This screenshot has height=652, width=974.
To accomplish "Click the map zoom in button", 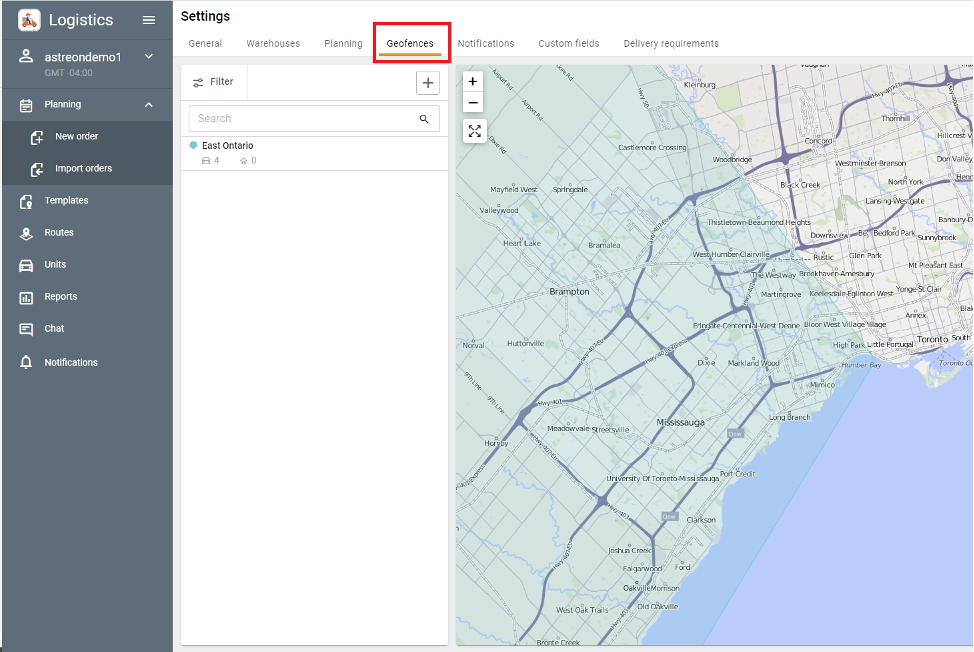I will (x=473, y=81).
